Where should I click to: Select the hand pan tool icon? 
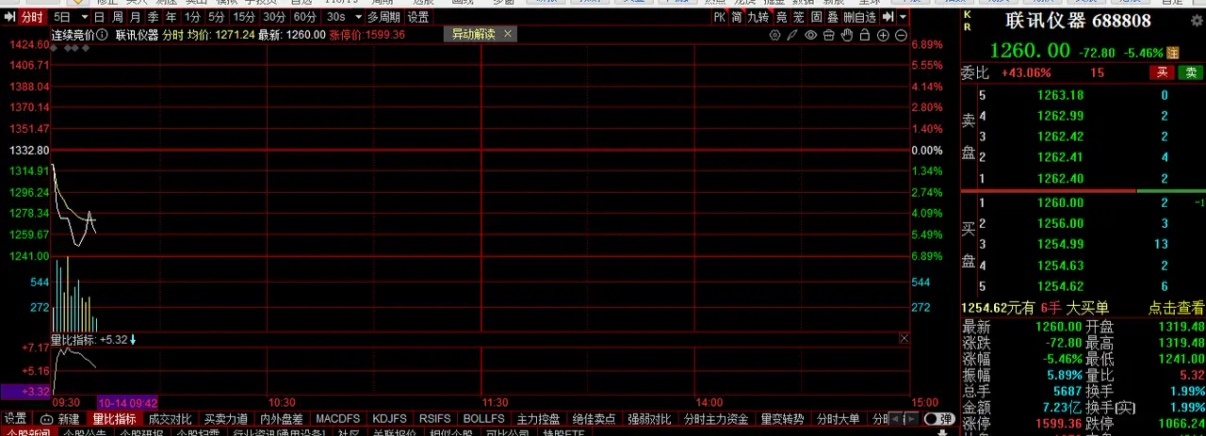[847, 35]
